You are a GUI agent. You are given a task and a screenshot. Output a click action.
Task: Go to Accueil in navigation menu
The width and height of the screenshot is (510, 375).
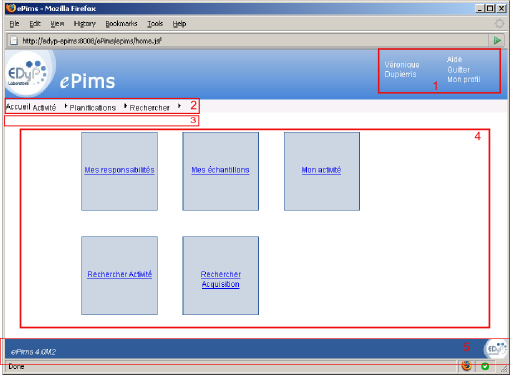coord(18,107)
